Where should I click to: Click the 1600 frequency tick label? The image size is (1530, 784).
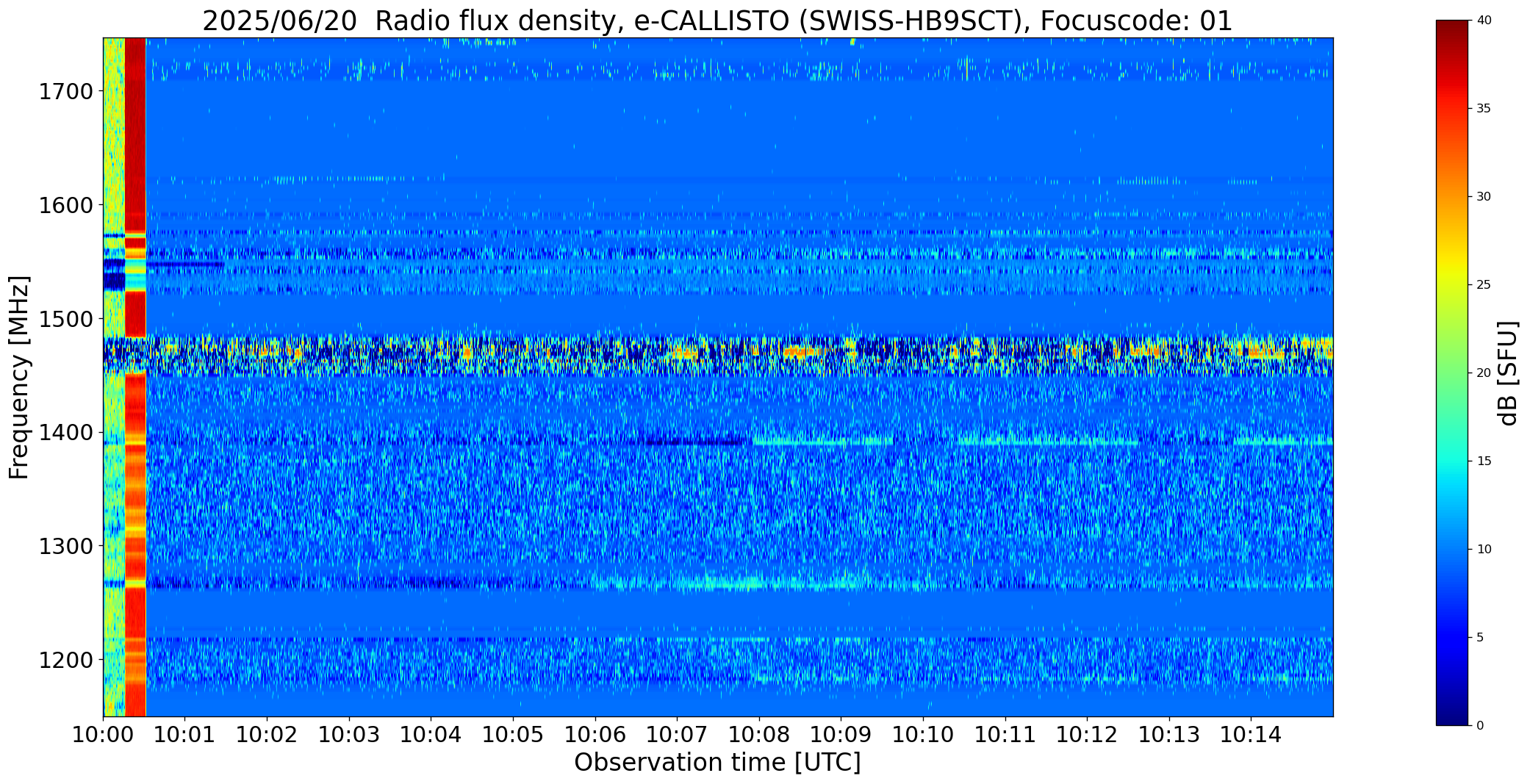point(66,205)
